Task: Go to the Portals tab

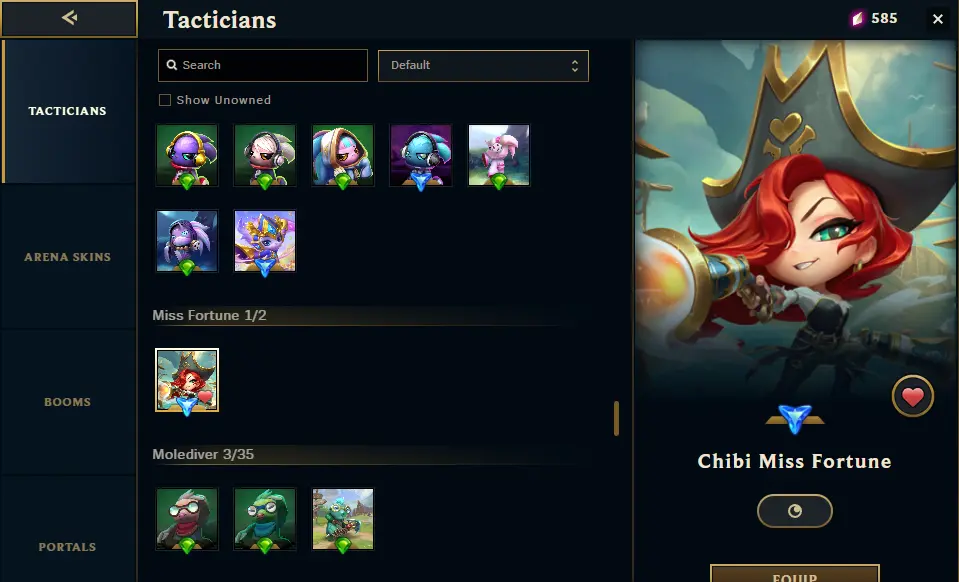Action: [x=68, y=547]
